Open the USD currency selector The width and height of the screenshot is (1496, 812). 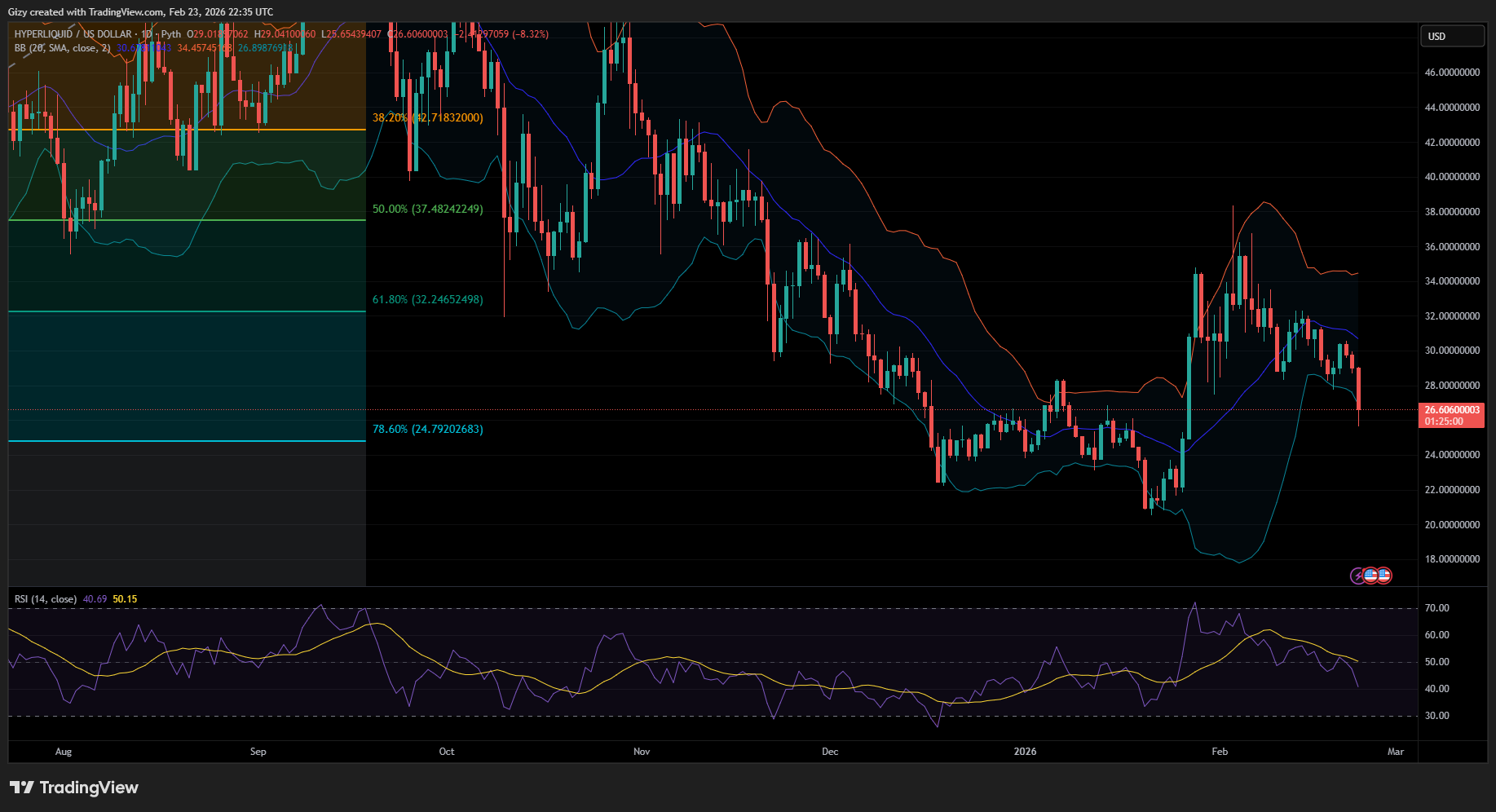pos(1451,36)
